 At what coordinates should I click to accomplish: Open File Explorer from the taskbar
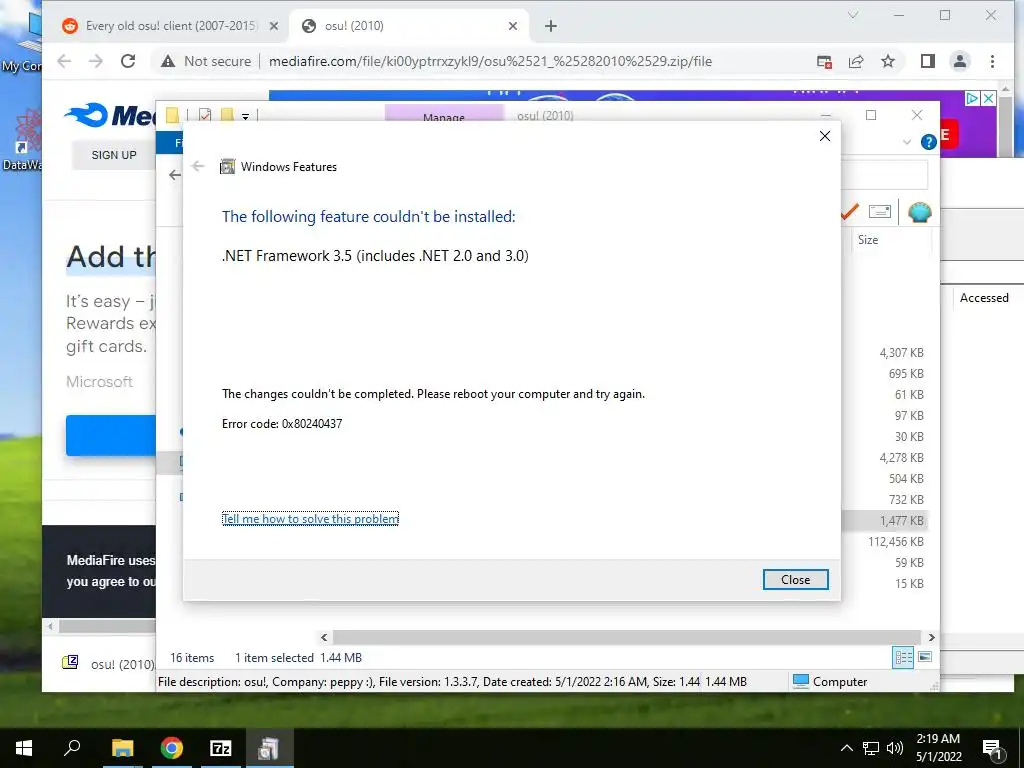122,748
